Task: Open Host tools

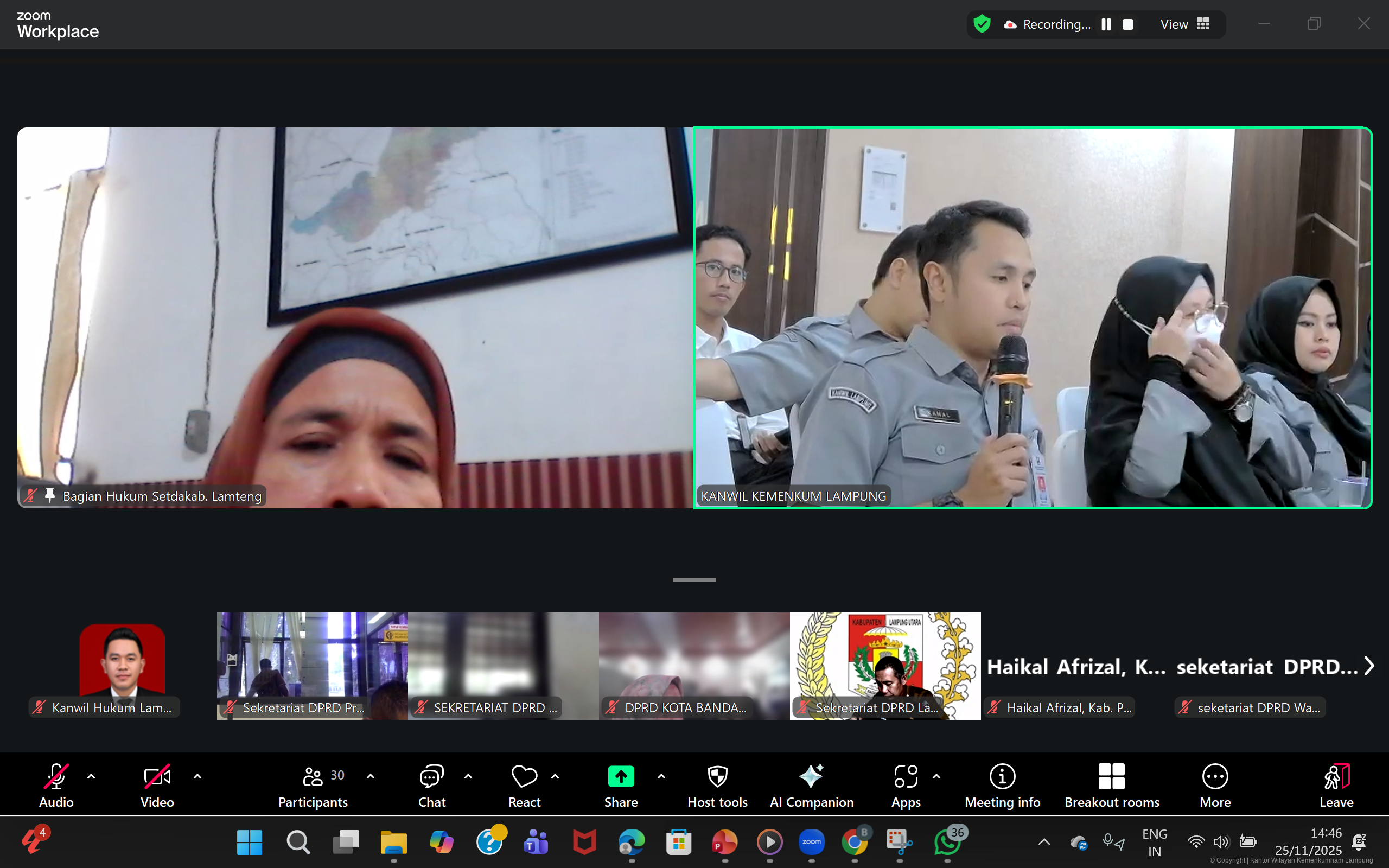Action: (717, 786)
